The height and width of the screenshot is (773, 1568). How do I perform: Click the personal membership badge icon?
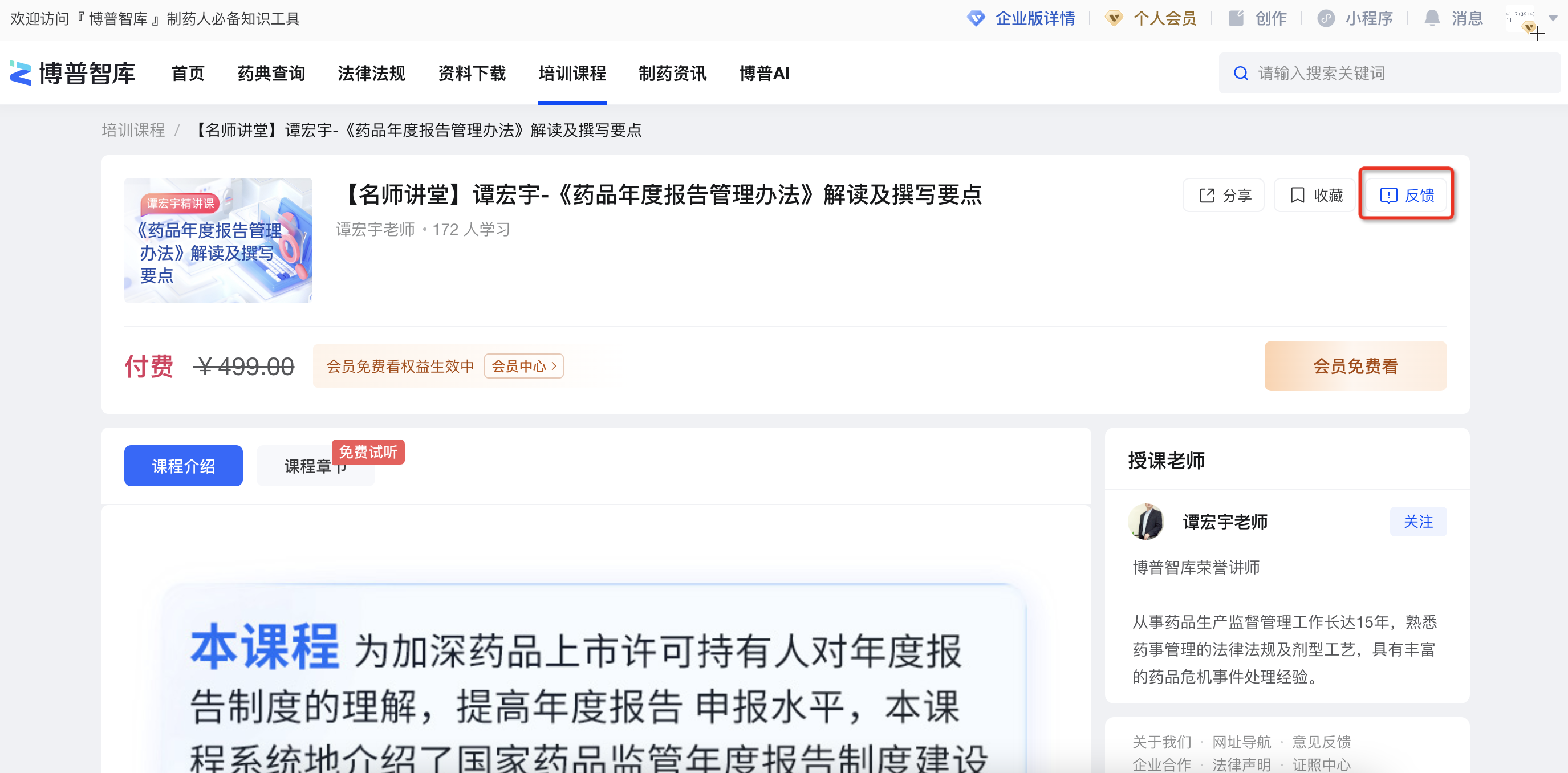click(1114, 19)
